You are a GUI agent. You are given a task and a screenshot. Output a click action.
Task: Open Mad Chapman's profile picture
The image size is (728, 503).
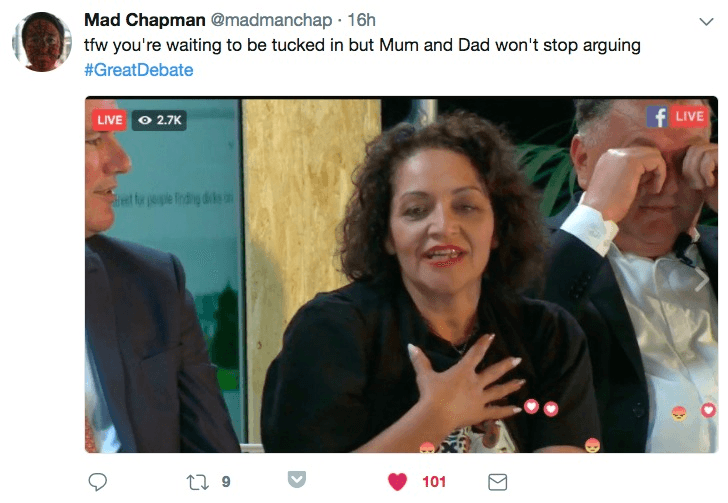pos(42,42)
